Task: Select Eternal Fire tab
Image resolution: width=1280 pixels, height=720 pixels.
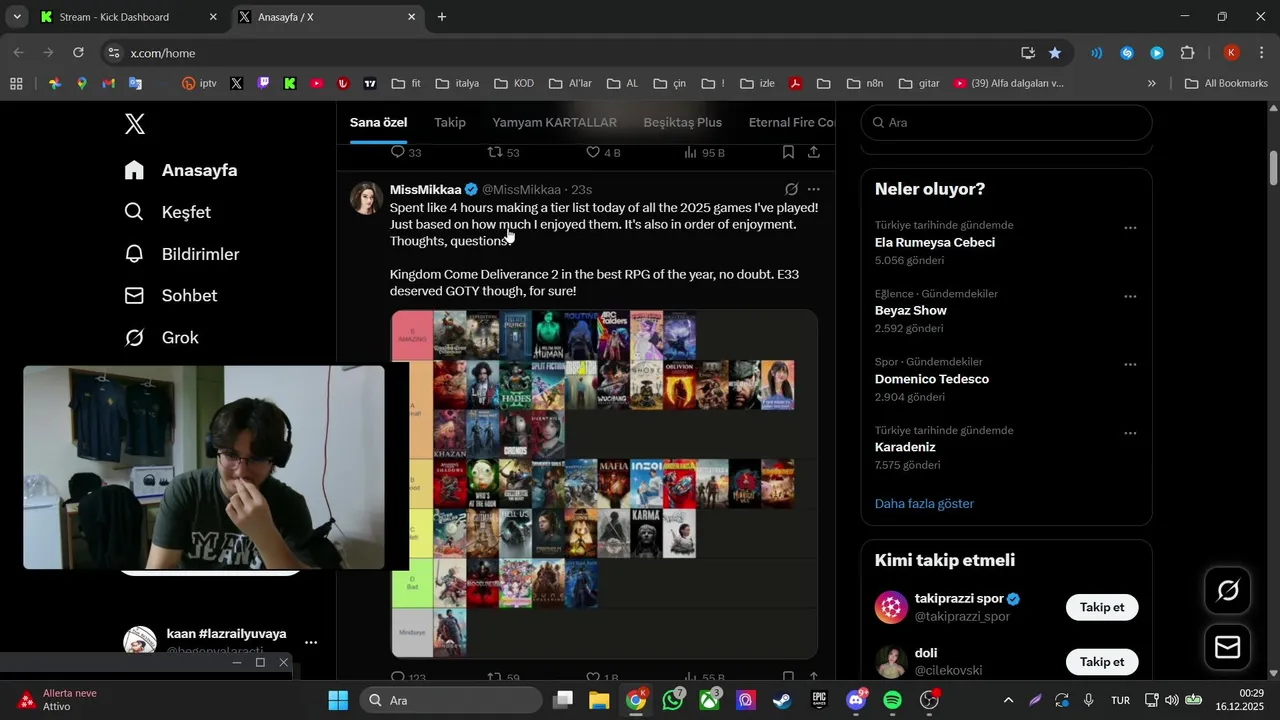Action: [x=791, y=122]
